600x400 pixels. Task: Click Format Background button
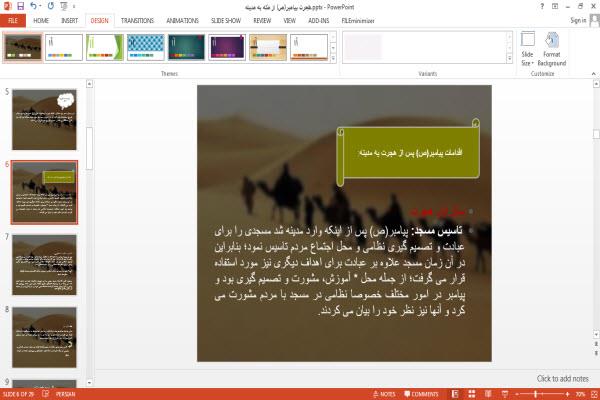point(552,49)
